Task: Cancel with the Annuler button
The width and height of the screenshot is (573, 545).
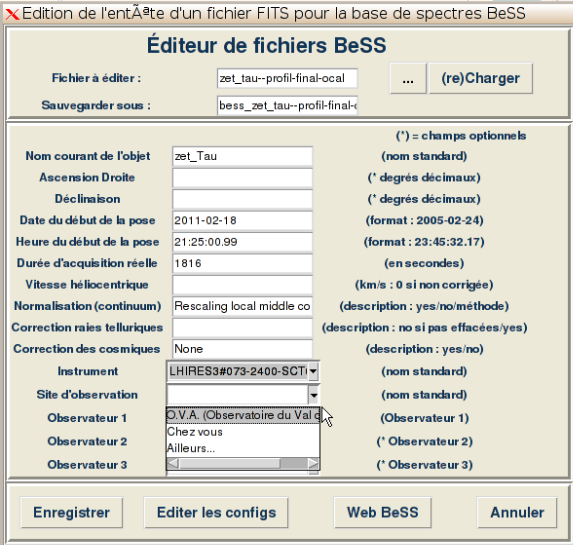Action: tap(517, 512)
